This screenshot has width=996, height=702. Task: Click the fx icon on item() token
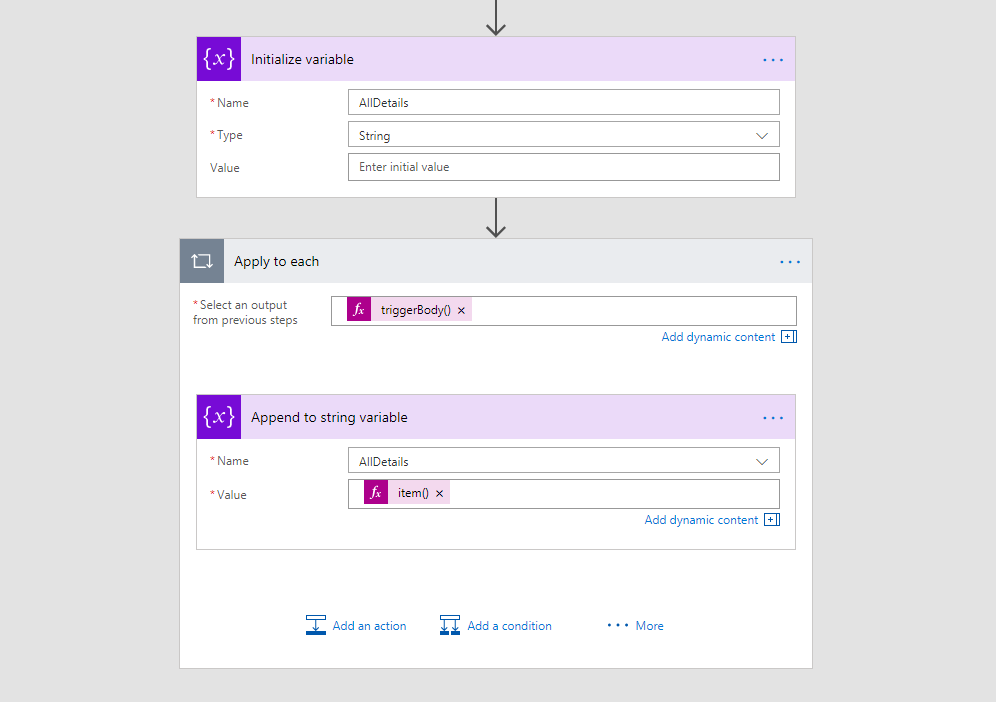coord(376,493)
